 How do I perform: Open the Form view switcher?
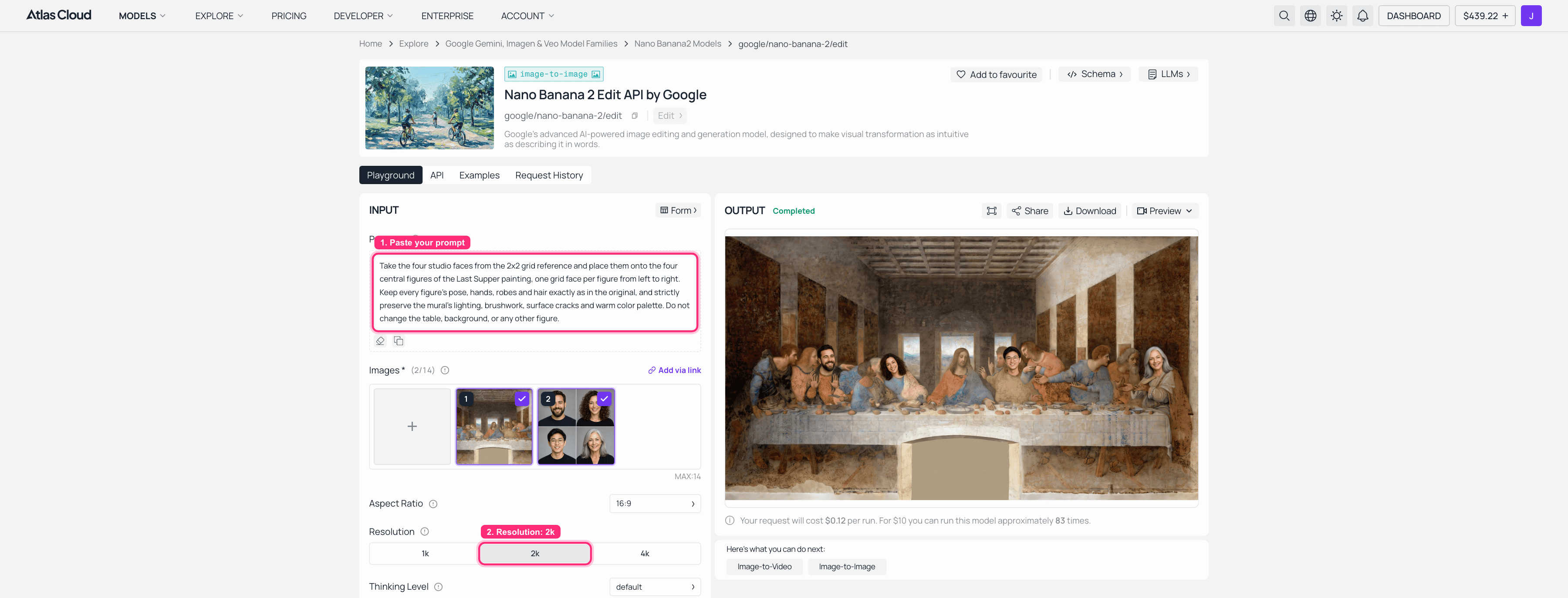(678, 211)
